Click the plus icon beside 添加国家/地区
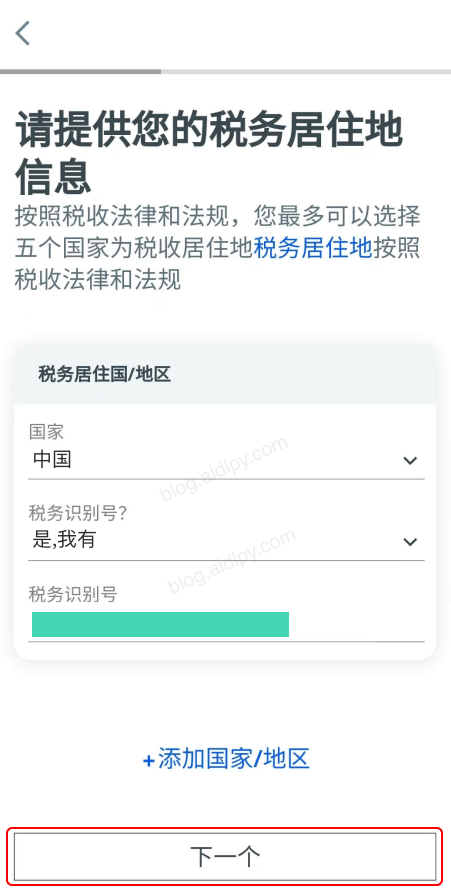This screenshot has width=451, height=890. point(149,761)
